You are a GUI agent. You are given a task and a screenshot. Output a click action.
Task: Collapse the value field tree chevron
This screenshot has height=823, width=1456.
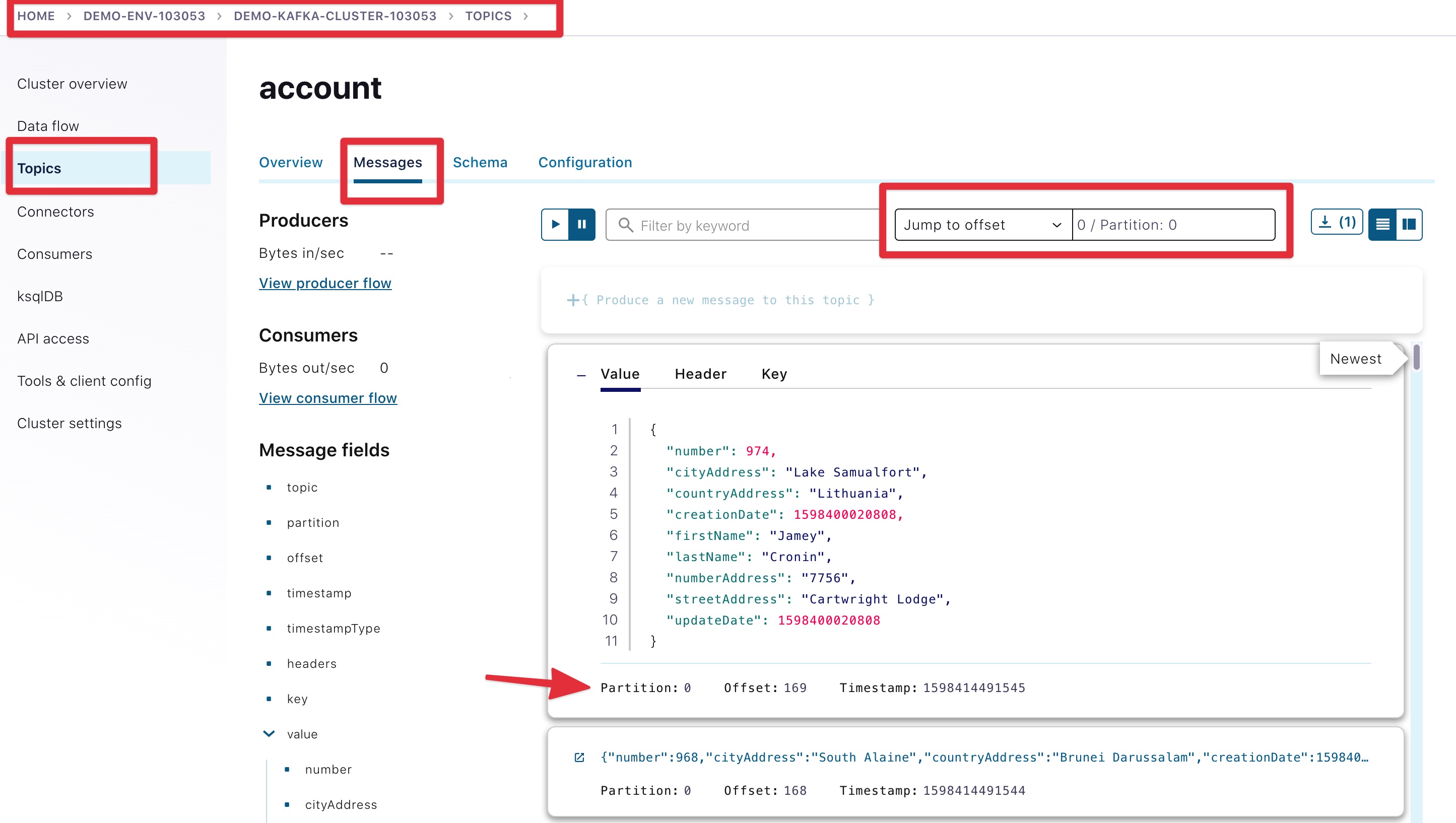pyautogui.click(x=269, y=734)
